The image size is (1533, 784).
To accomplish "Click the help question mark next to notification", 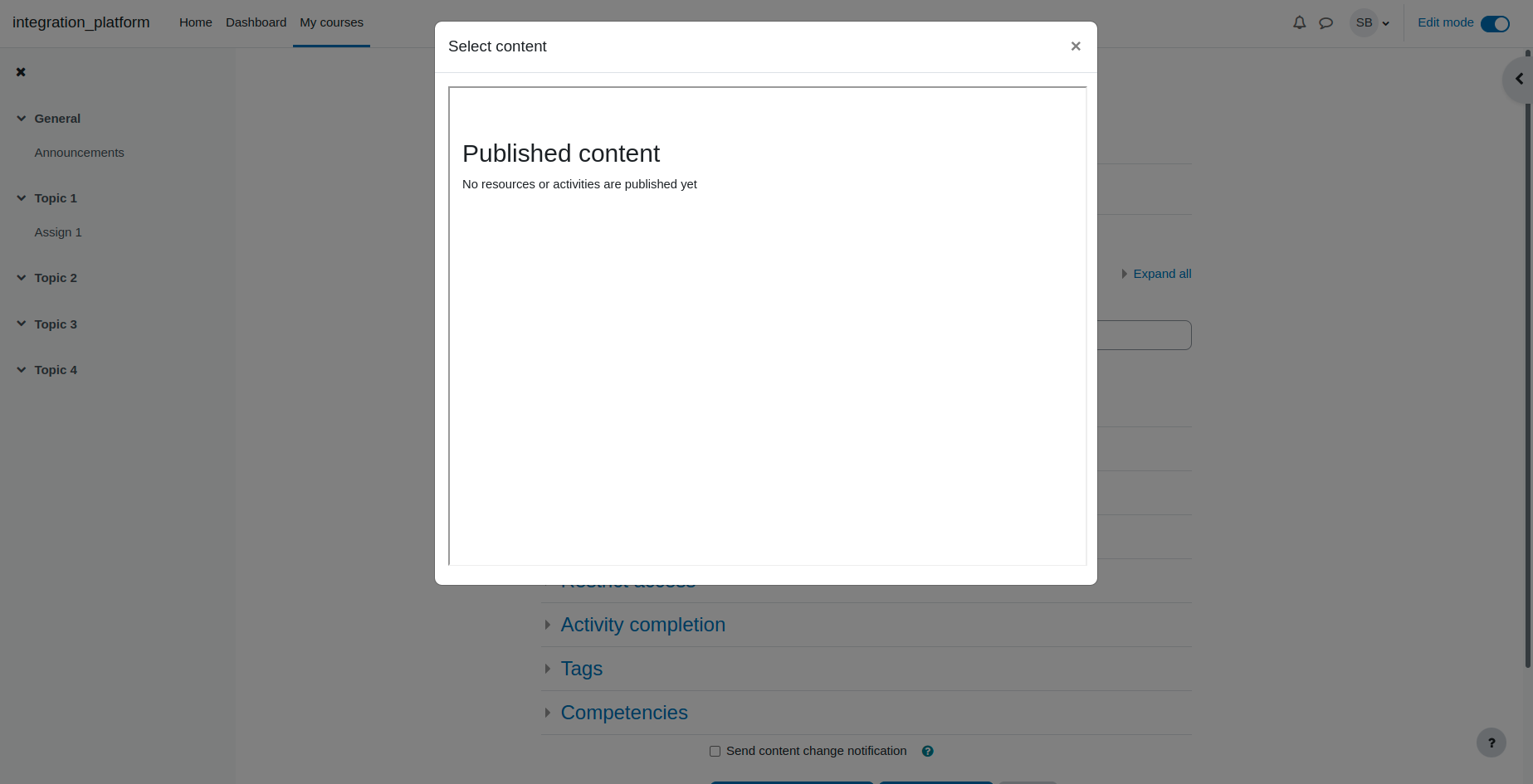I will click(928, 751).
